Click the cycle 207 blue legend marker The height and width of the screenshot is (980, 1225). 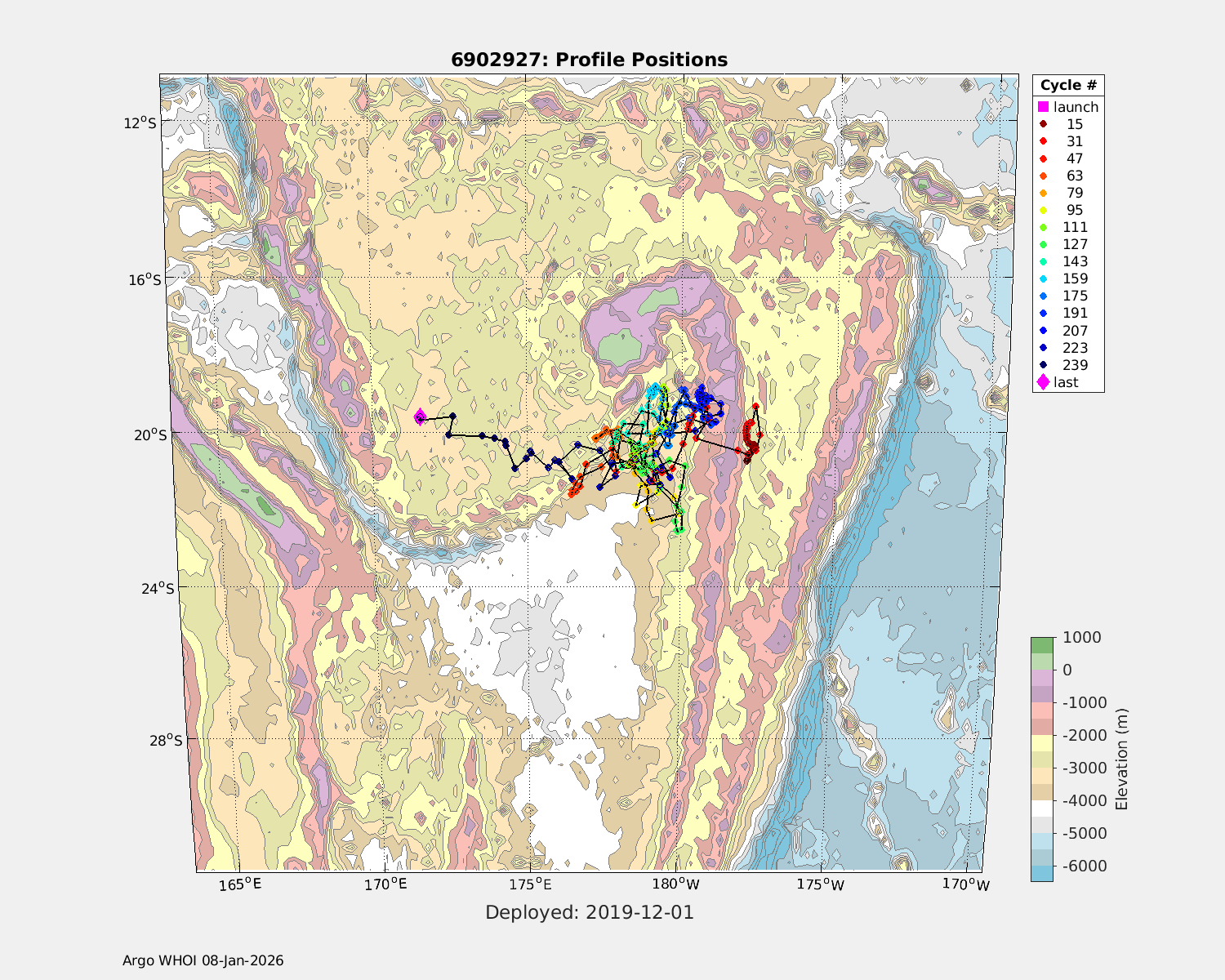point(1043,331)
